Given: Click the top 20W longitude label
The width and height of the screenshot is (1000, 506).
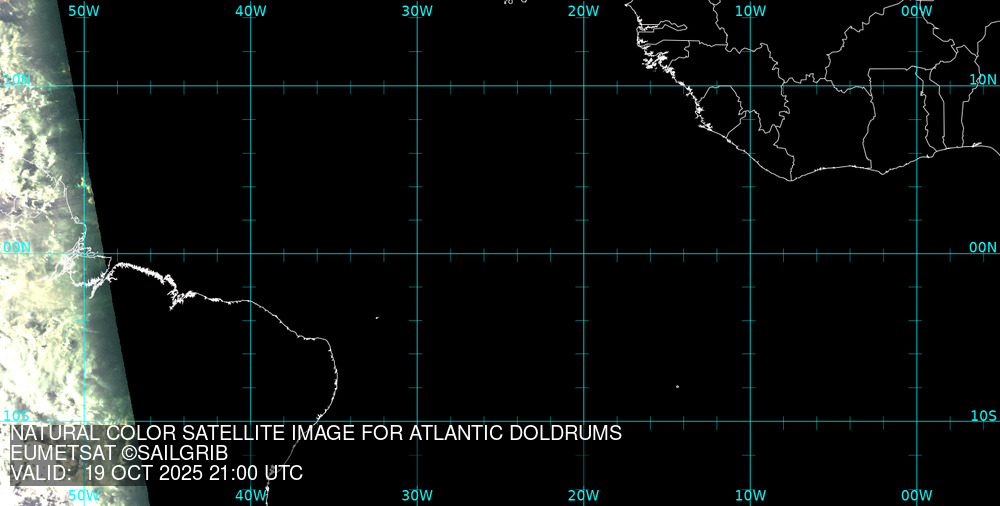Looking at the screenshot, I should coord(583,10).
